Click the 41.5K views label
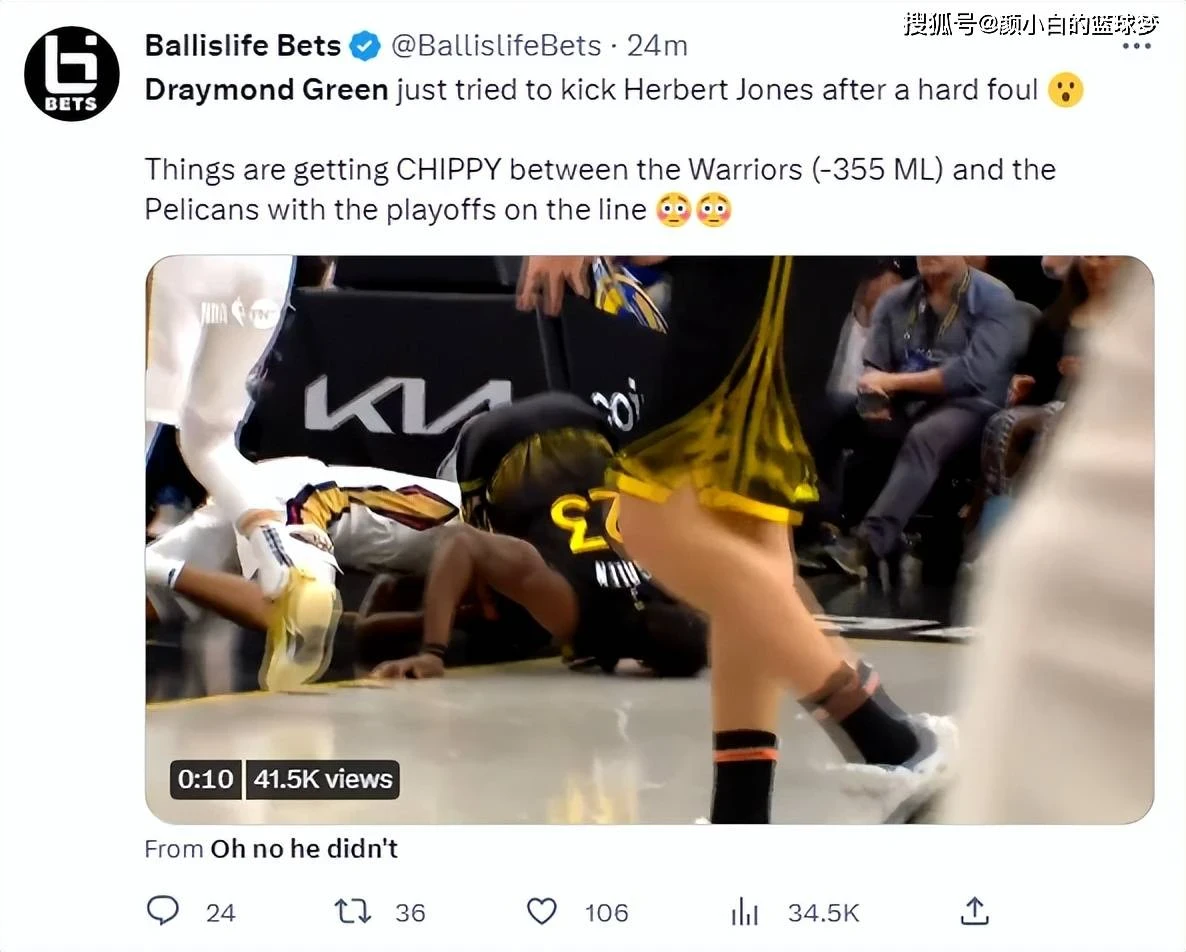 (323, 779)
